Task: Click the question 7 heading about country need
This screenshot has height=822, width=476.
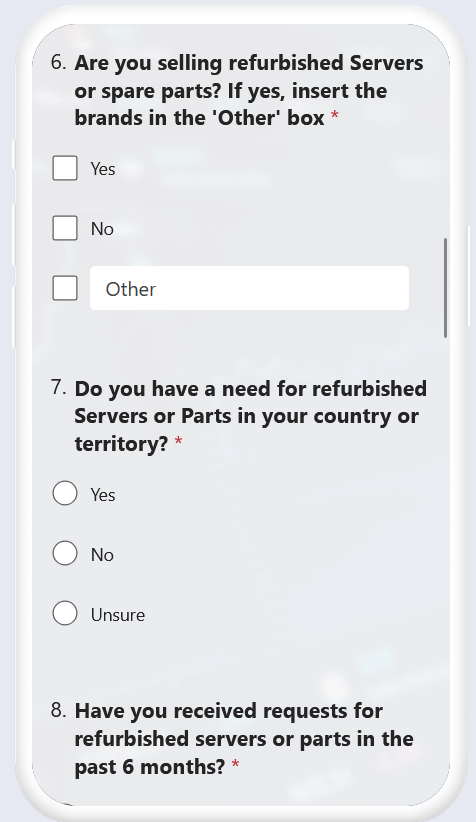Action: coord(251,416)
